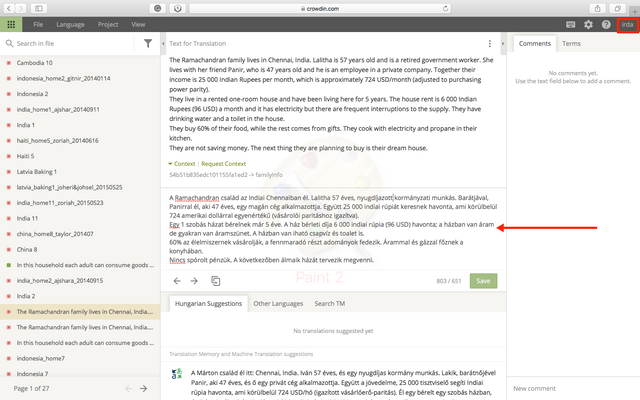Viewport: 640px width, 400px height.
Task: Open the keyboard shortcuts icon
Action: click(x=571, y=24)
